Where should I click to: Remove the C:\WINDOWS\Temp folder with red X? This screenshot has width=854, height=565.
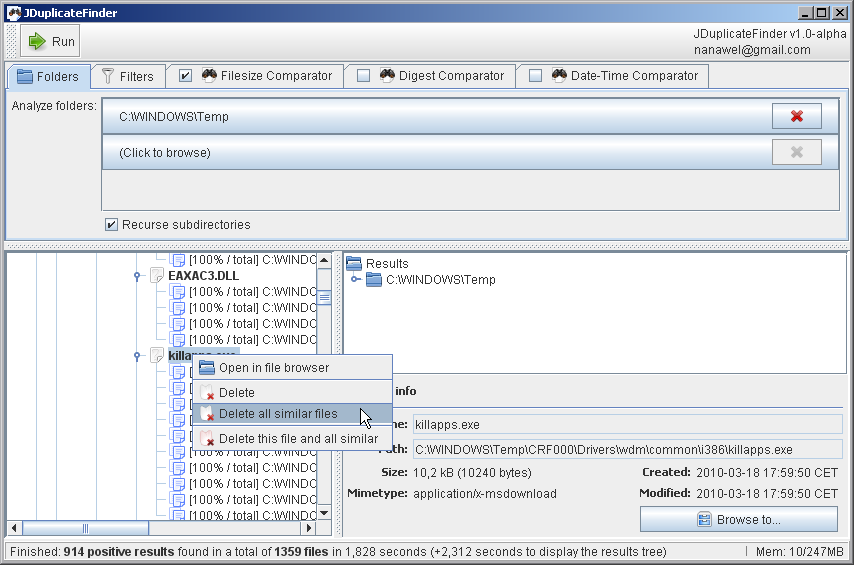tap(796, 116)
